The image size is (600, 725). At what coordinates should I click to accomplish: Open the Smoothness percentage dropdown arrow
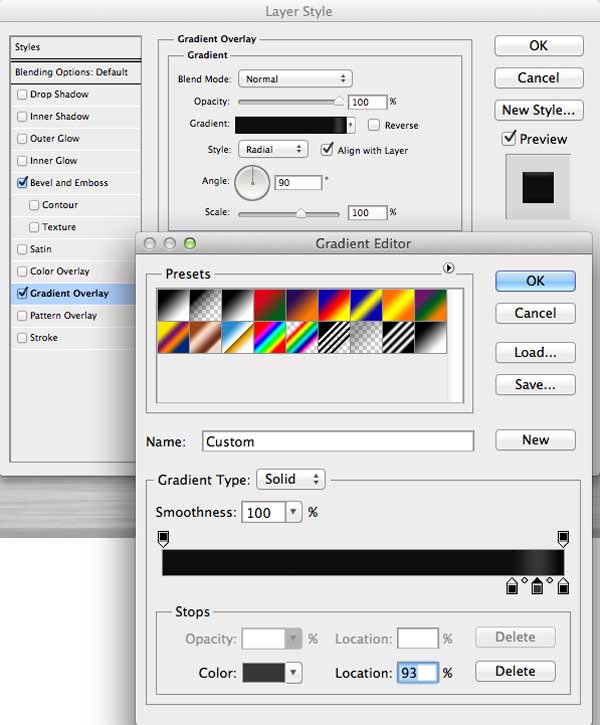click(x=293, y=512)
